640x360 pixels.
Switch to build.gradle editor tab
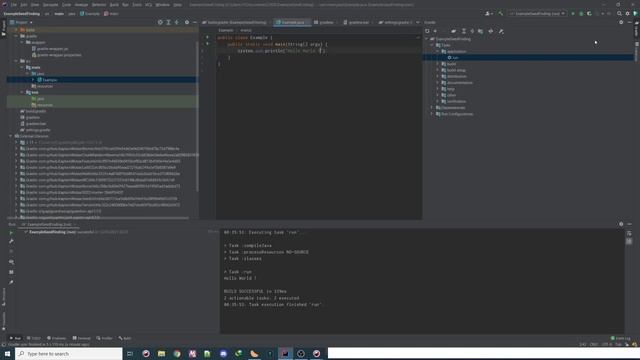(234, 22)
